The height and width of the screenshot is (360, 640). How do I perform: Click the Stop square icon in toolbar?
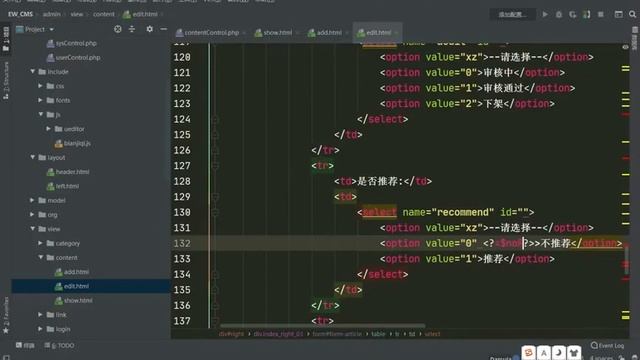point(601,14)
